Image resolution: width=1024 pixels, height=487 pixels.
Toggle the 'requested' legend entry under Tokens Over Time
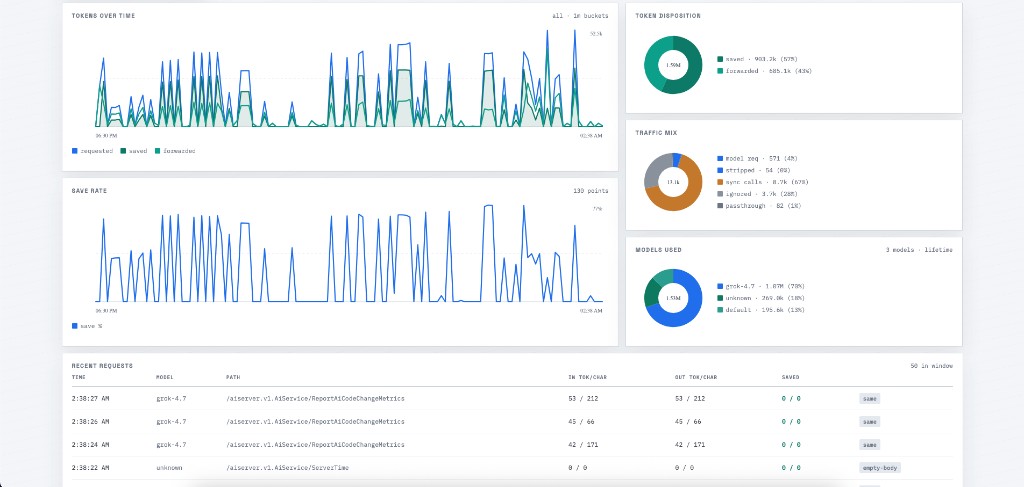coord(92,151)
